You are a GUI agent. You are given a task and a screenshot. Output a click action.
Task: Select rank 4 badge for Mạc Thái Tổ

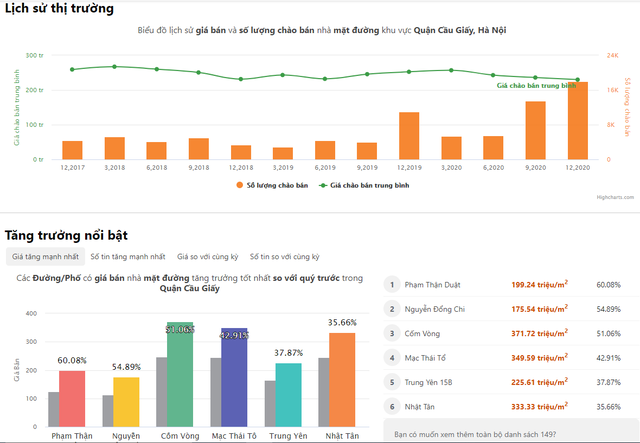(x=392, y=358)
